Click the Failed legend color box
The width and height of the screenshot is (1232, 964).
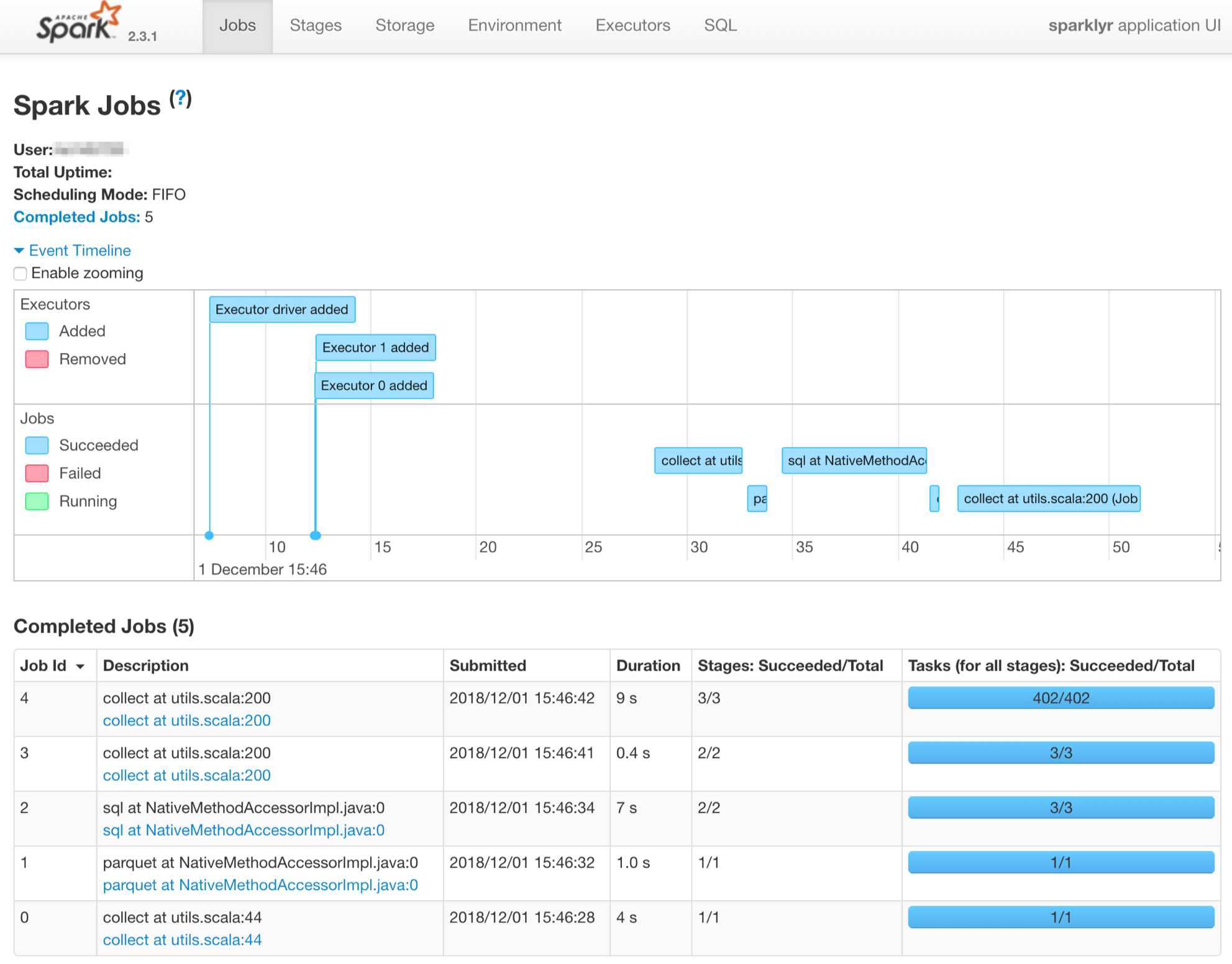point(37,473)
